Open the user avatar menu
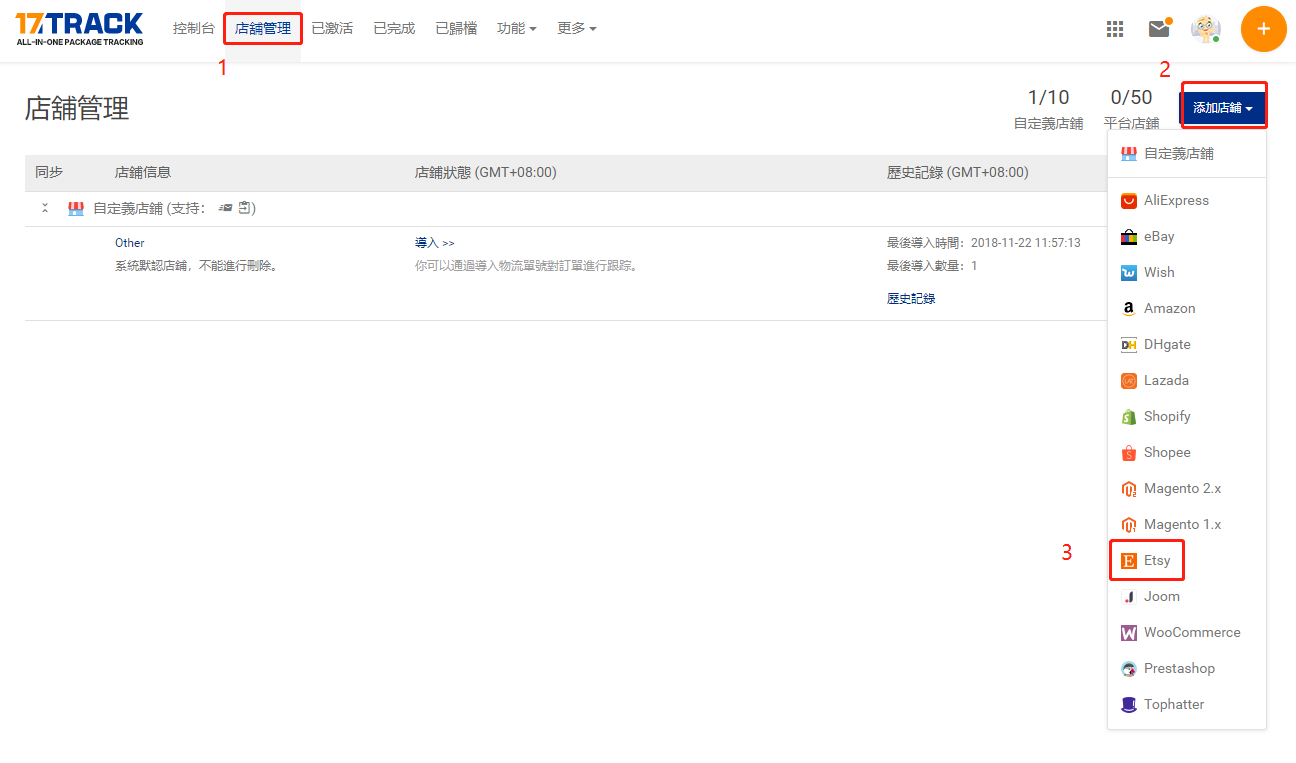The image size is (1296, 763). [1206, 29]
